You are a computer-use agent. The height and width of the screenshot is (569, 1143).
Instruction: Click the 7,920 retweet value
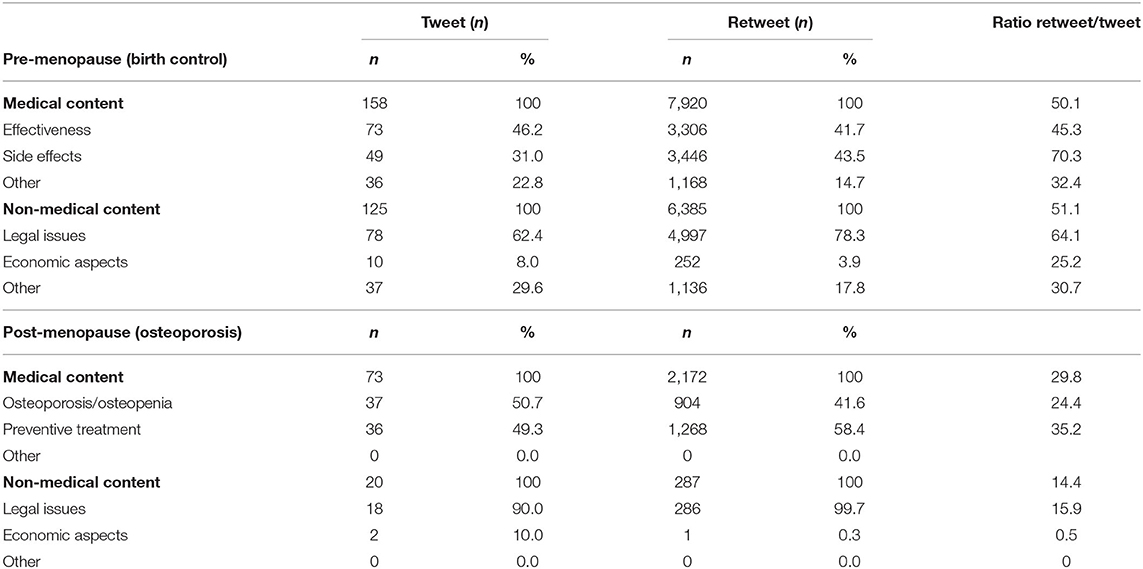685,103
